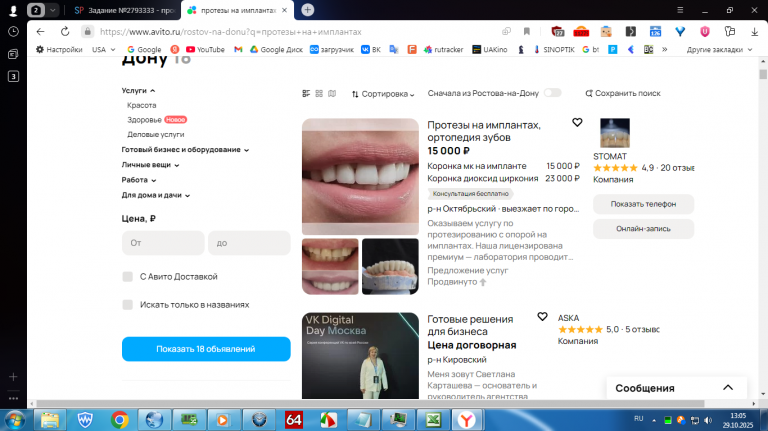Toggle the Rostov-on-Don first switch
Viewport: 768px width, 431px height.
point(552,93)
